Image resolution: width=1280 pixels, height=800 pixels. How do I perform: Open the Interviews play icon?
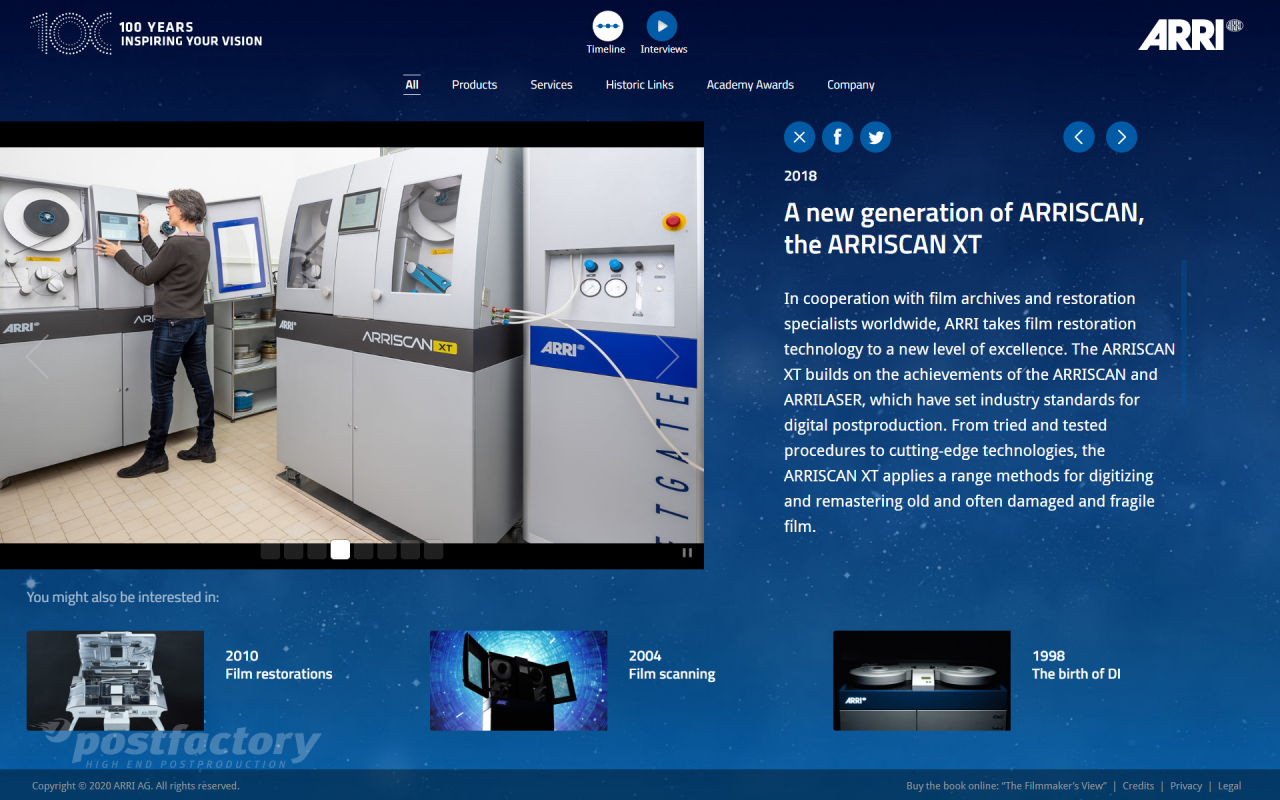[662, 26]
